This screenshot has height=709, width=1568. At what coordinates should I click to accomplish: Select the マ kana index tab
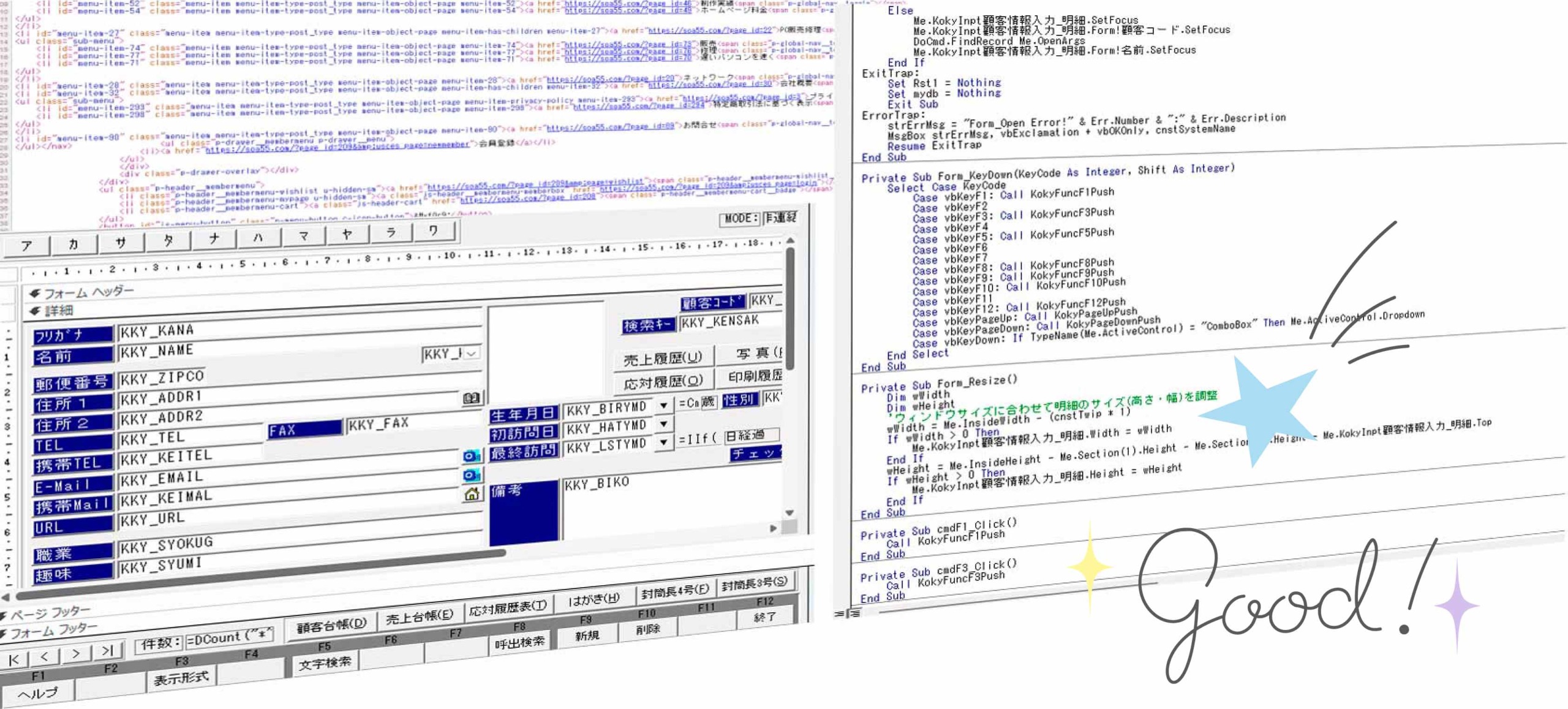[303, 235]
